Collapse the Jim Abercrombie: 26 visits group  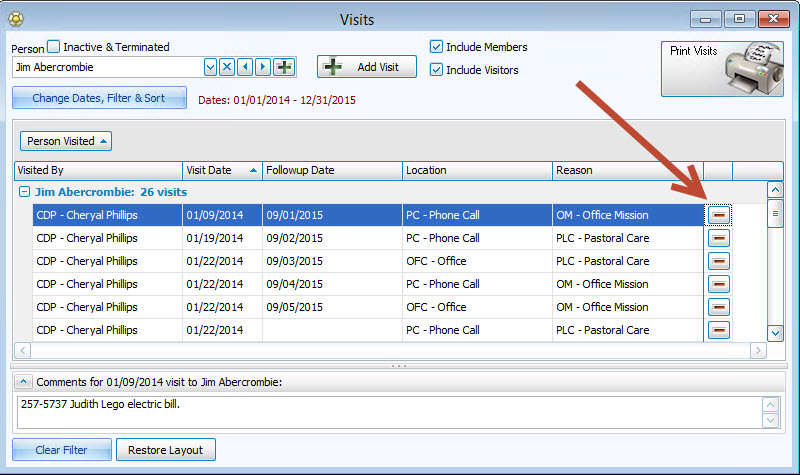point(25,192)
